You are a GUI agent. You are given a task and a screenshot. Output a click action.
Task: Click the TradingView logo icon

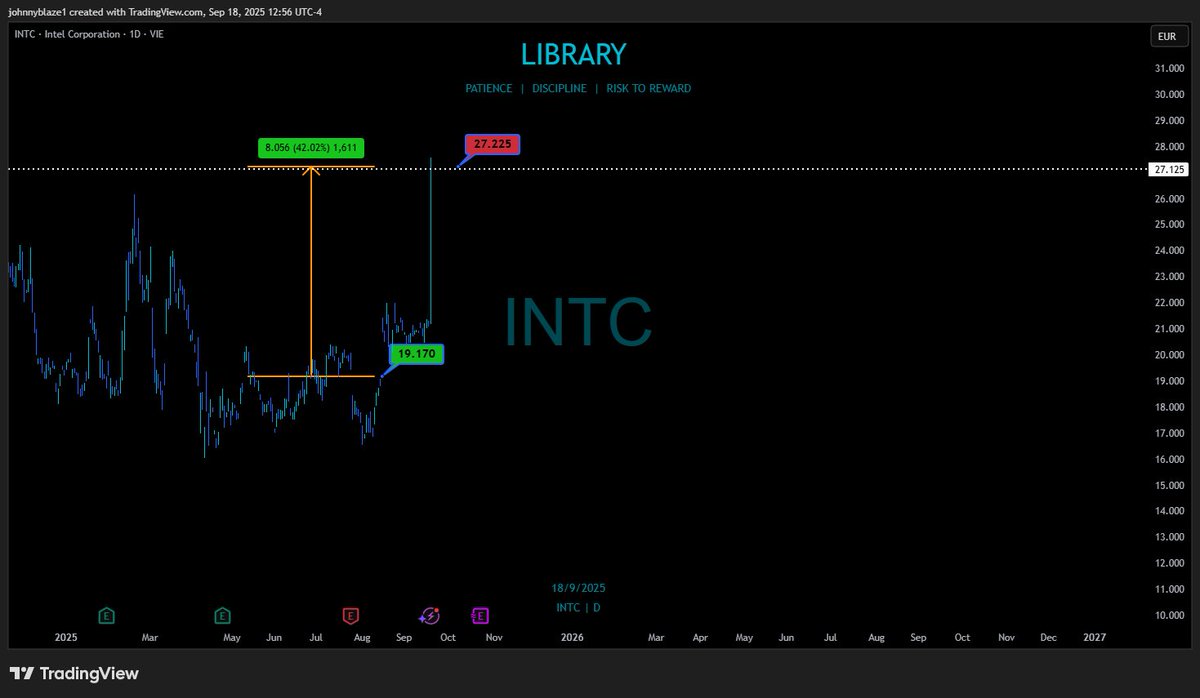pyautogui.click(x=22, y=673)
